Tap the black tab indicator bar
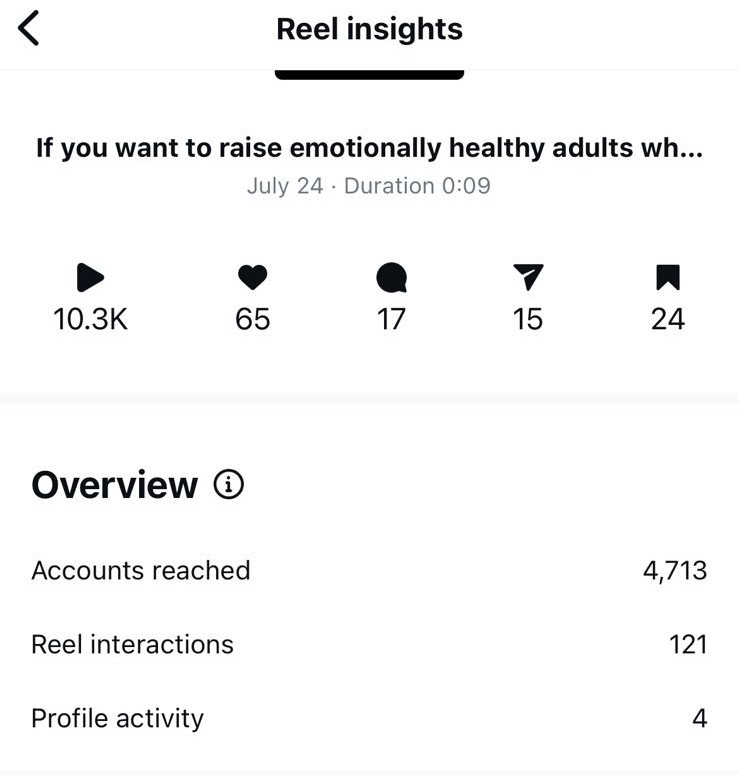Screen dimensions: 739x775 click(369, 75)
